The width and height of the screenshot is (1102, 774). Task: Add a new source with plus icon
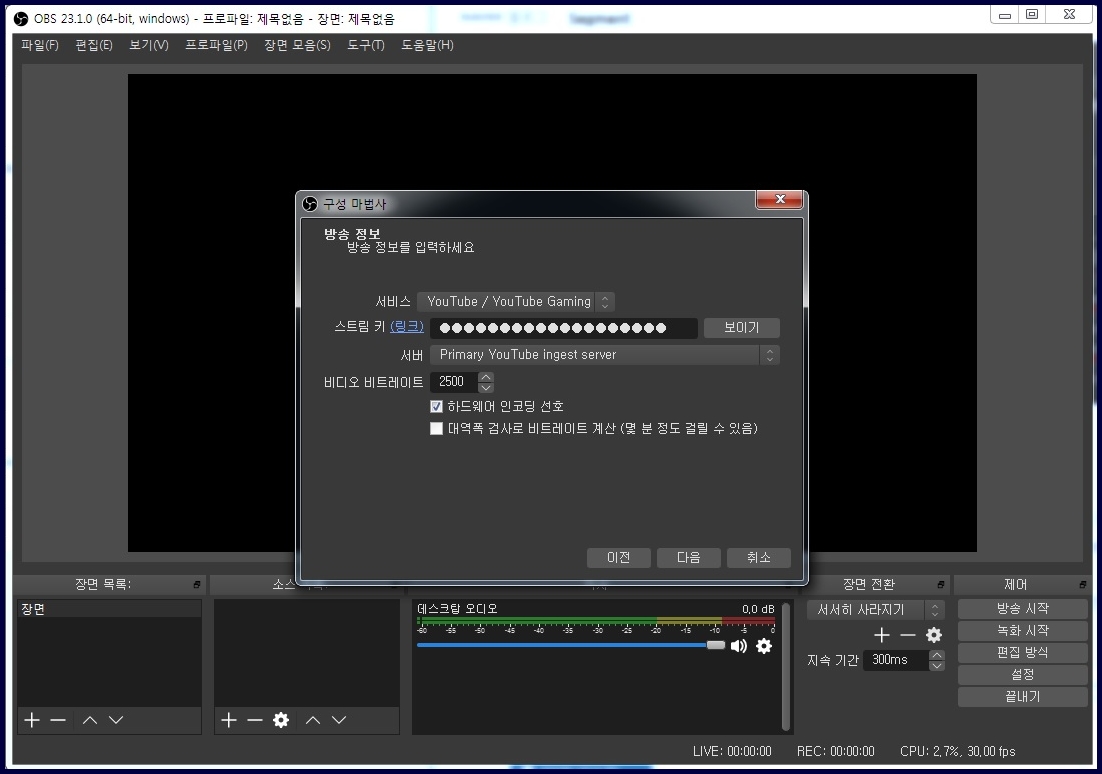228,720
